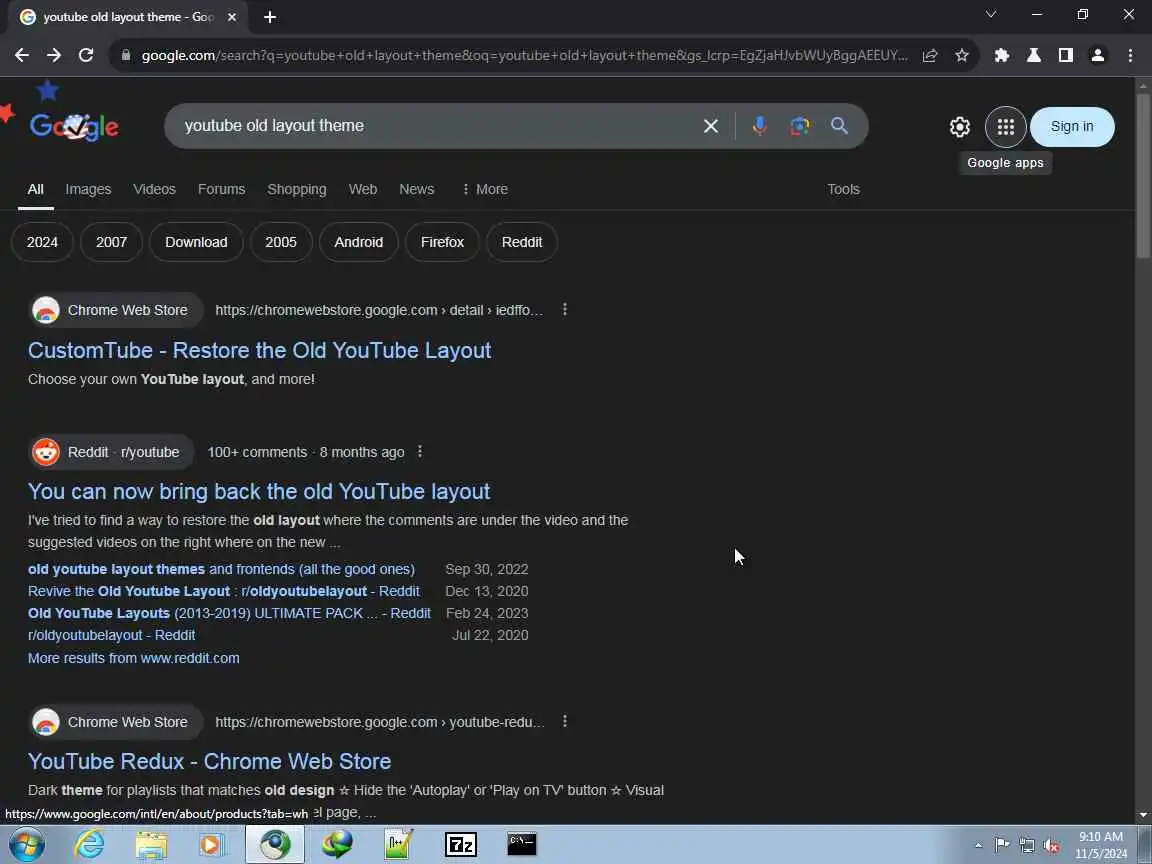Click the address bar URL
Screen dimensions: 1152x864
pyautogui.click(x=524, y=55)
